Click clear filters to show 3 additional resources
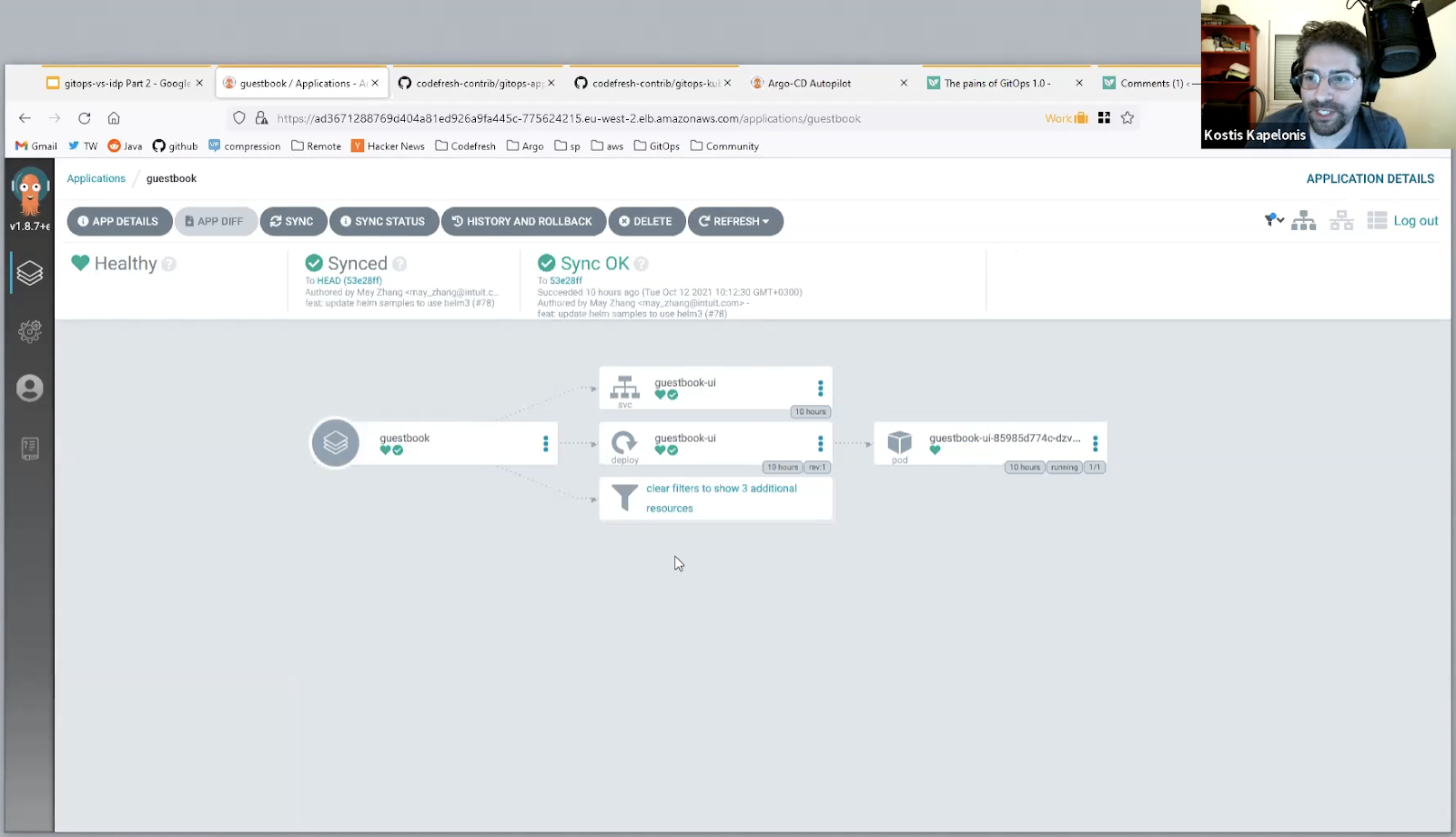The width and height of the screenshot is (1456, 837). 722,499
